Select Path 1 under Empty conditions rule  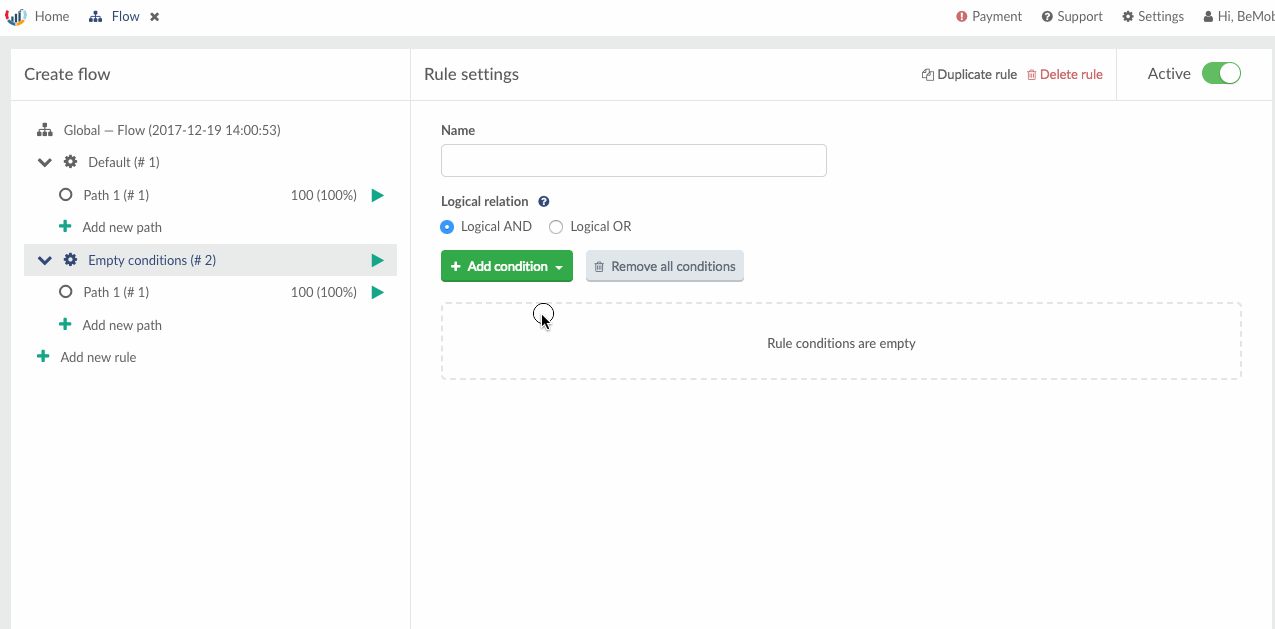click(x=116, y=292)
